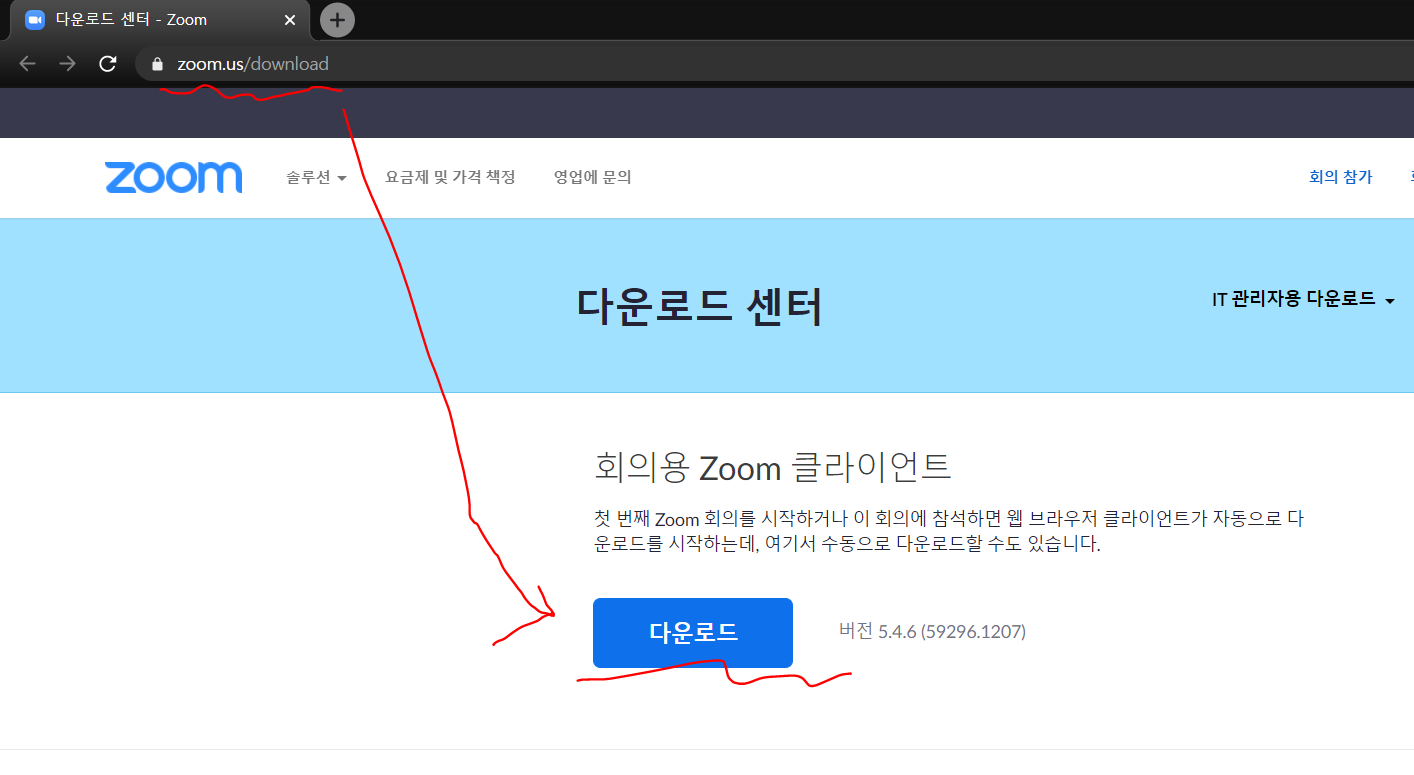1414x775 pixels.
Task: Reload the page with the refresh icon
Action: click(x=108, y=64)
